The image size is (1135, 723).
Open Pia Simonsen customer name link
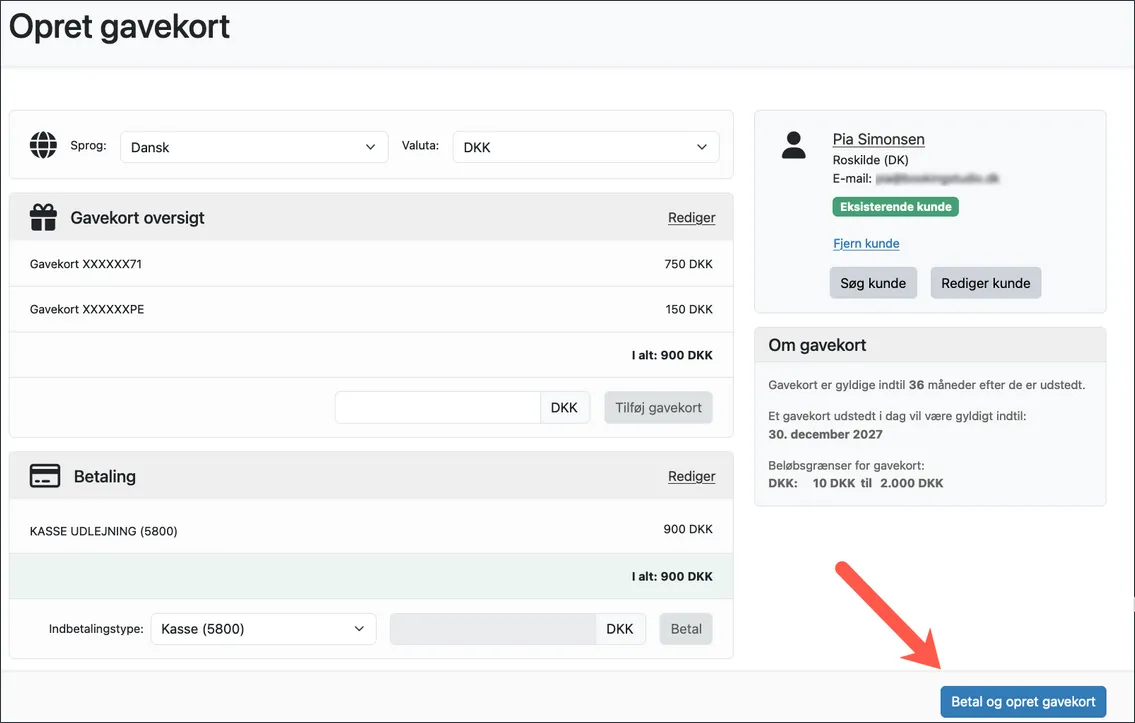point(878,139)
